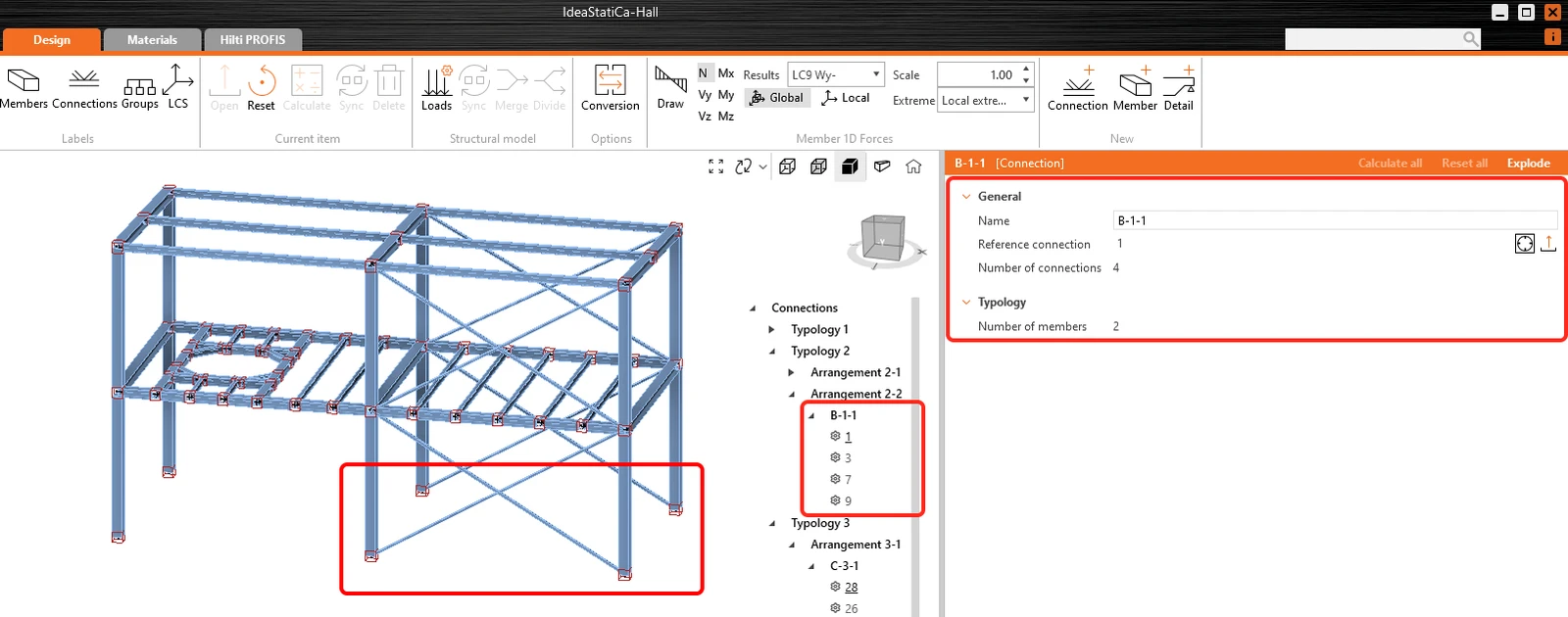
Task: Toggle the Vz force component
Action: click(x=705, y=117)
